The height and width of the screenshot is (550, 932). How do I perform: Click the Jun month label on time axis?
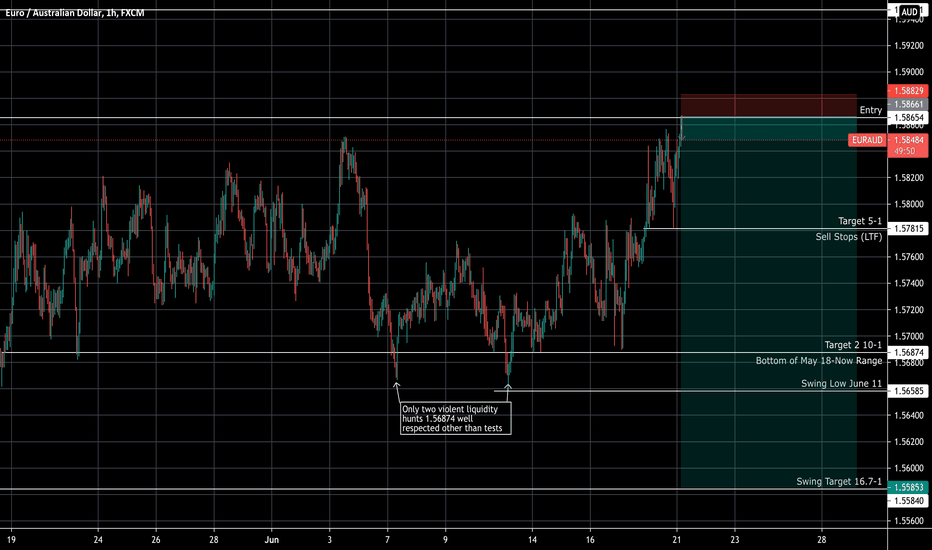(x=272, y=540)
